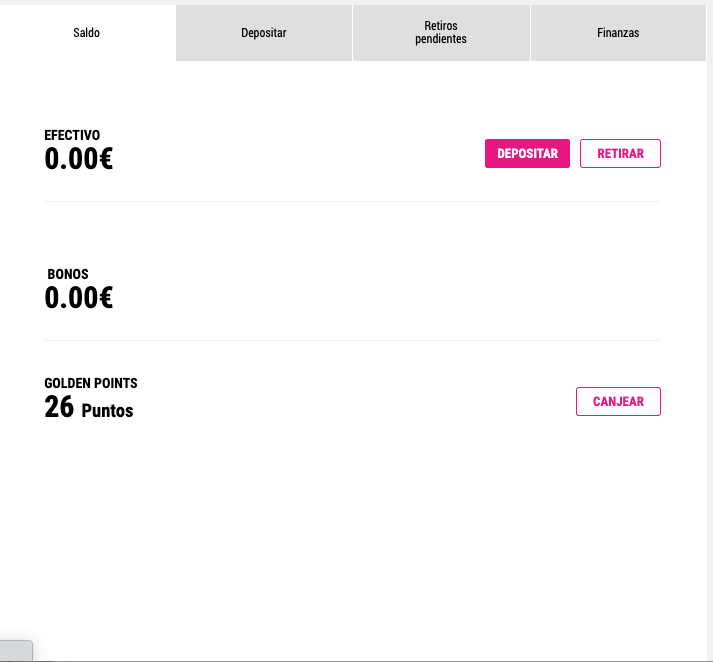Select the 26 points number

[59, 407]
